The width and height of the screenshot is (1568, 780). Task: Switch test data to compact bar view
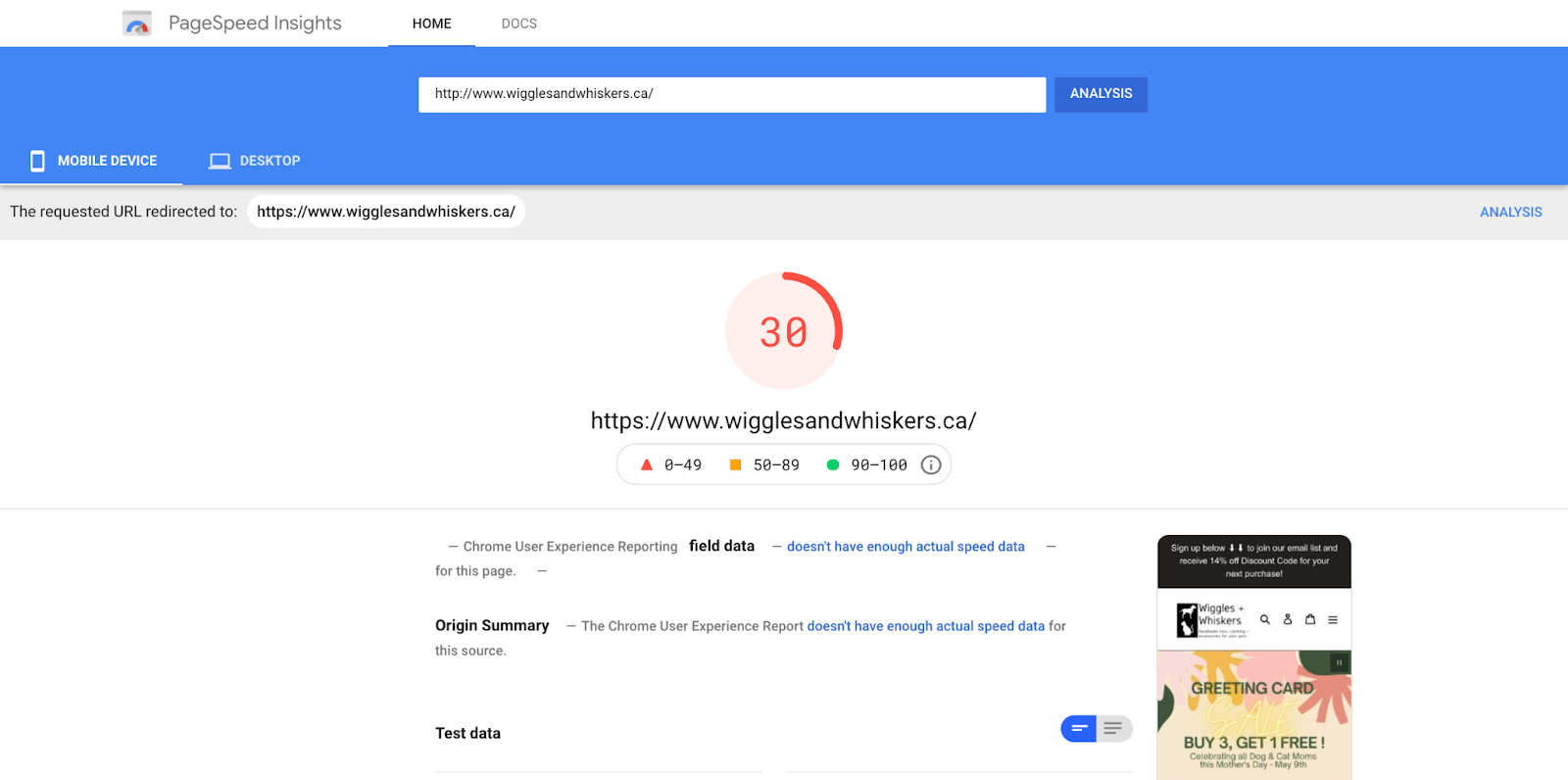click(1079, 728)
